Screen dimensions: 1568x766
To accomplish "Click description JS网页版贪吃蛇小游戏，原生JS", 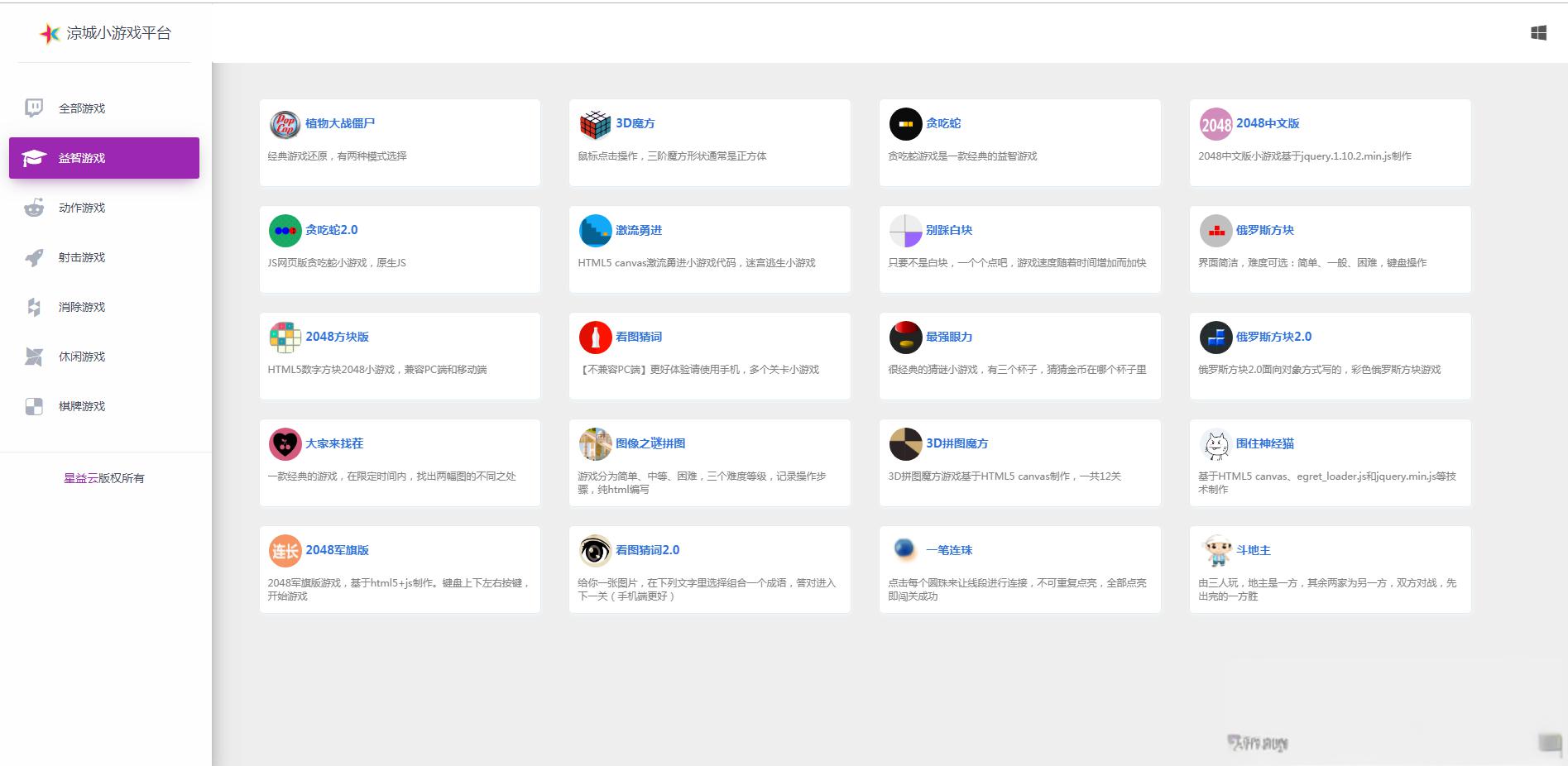I will 337,263.
